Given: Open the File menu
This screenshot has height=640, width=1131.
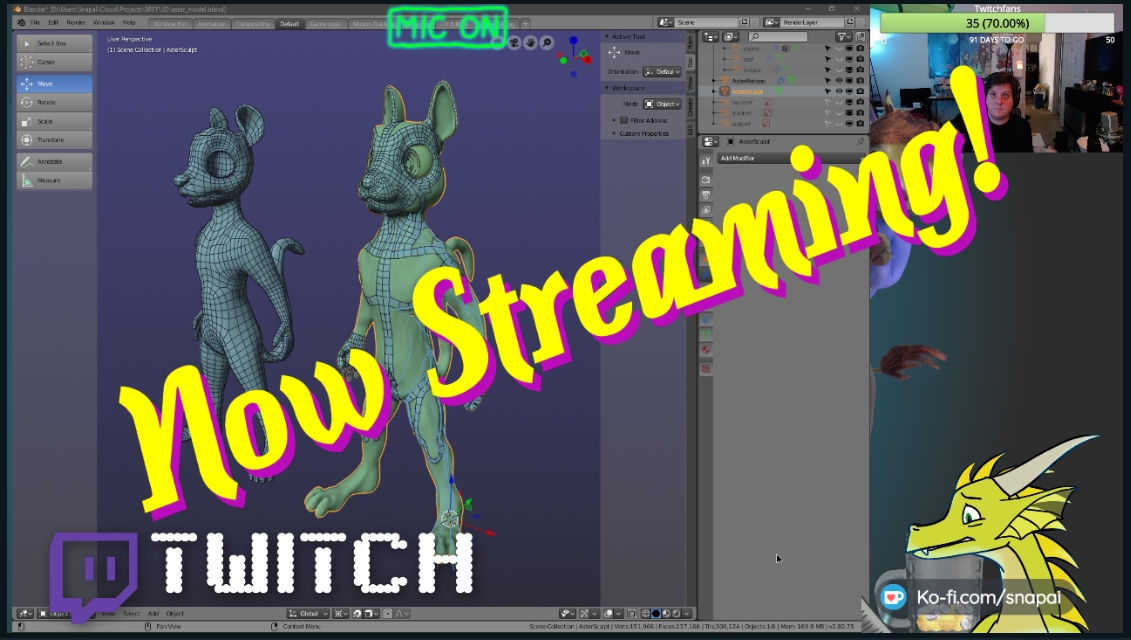Looking at the screenshot, I should coord(35,22).
